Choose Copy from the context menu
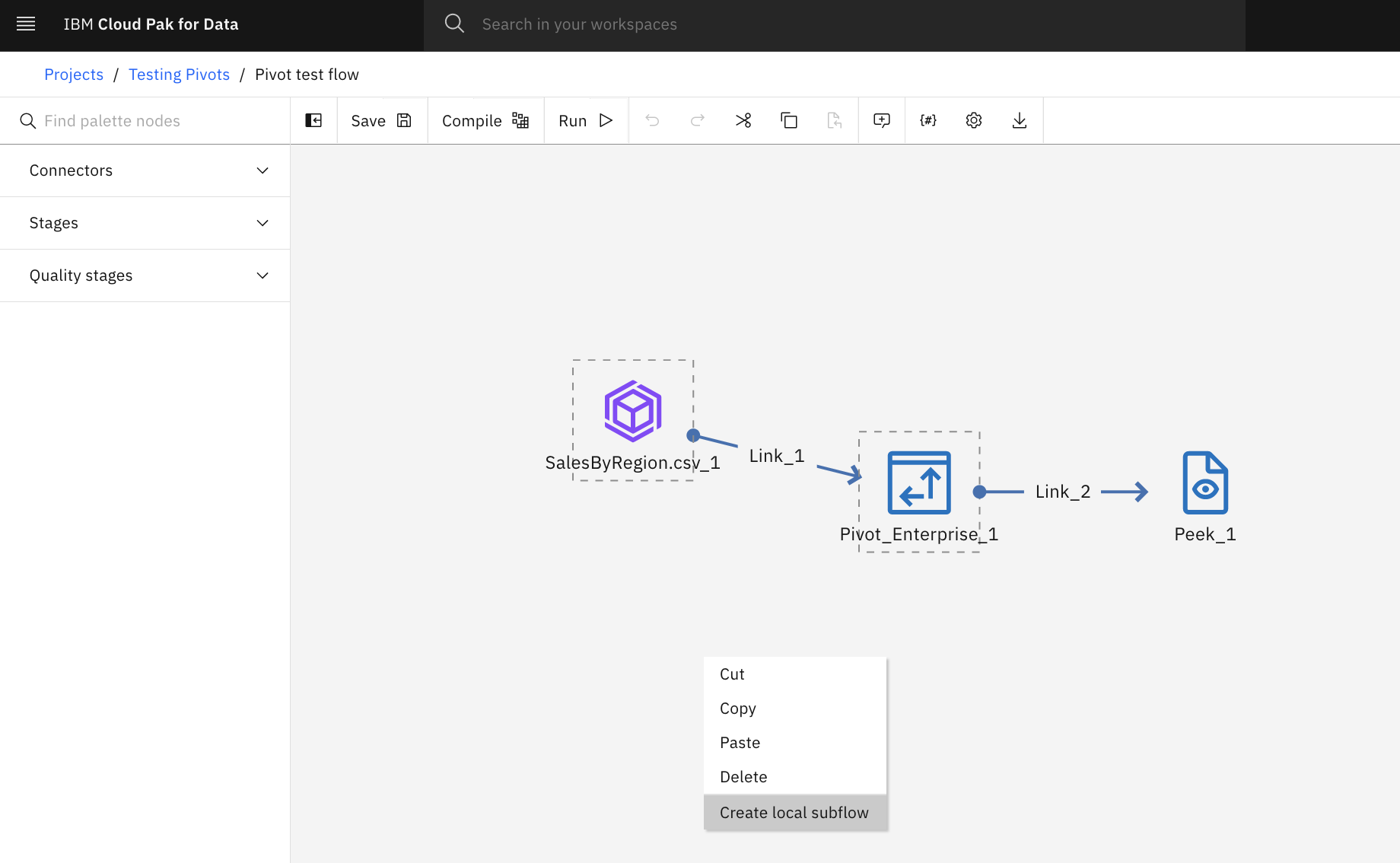The height and width of the screenshot is (863, 1400). coord(795,709)
